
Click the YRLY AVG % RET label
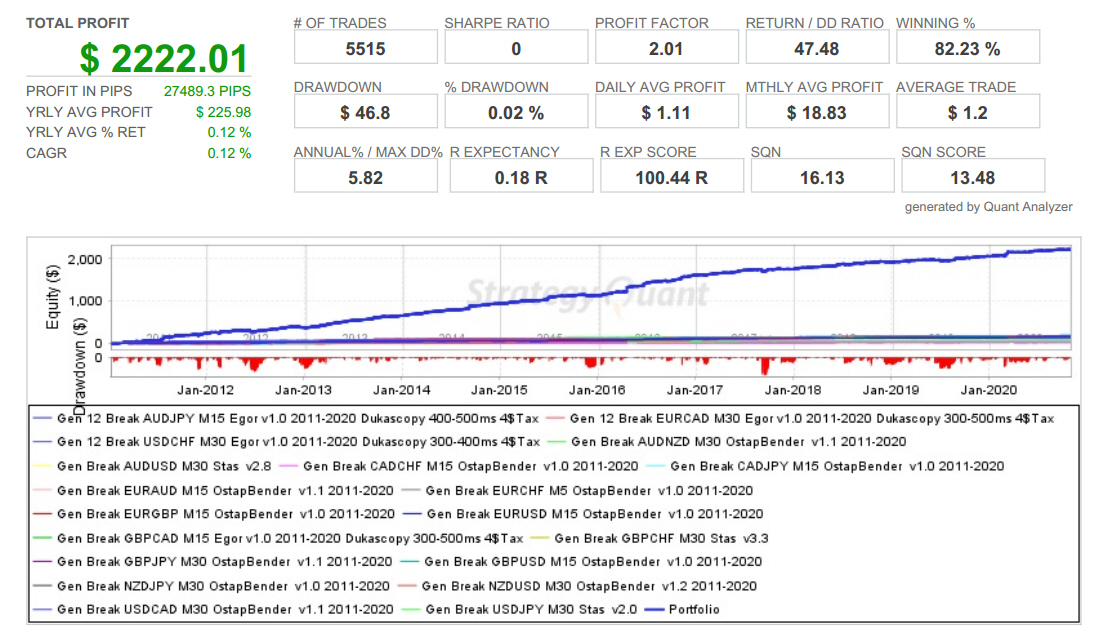point(85,132)
